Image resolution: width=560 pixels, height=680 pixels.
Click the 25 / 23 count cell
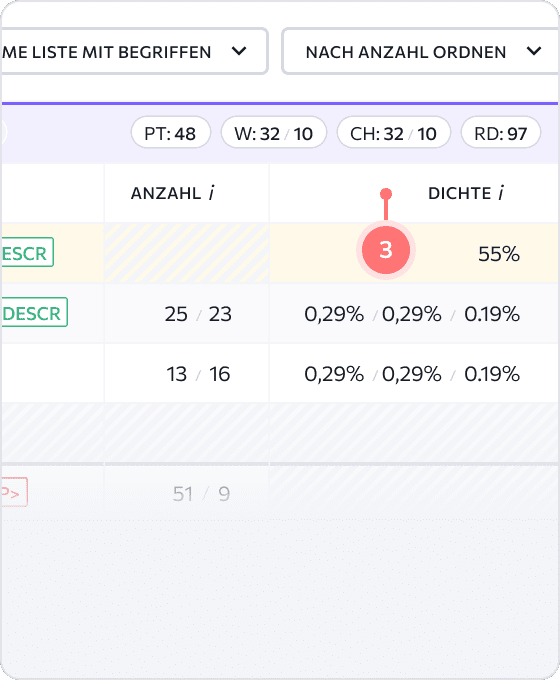(198, 314)
